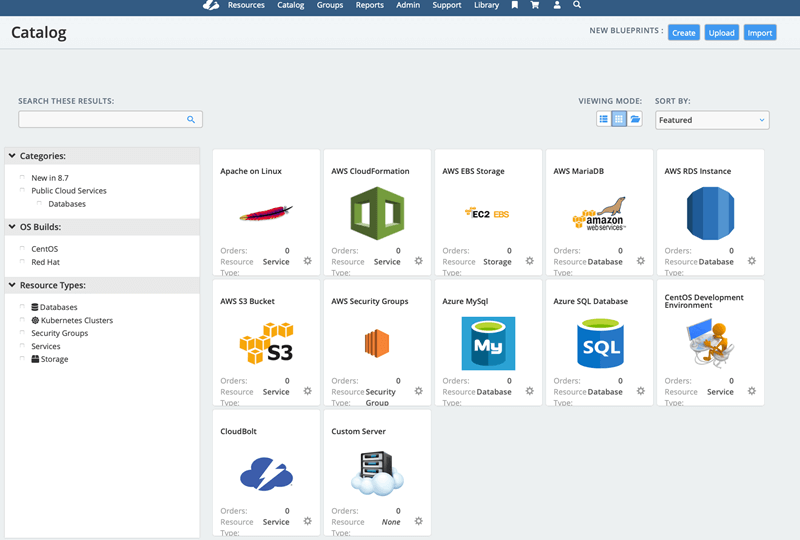The width and height of the screenshot is (800, 540).
Task: Tick the CentOS checkbox
Action: pos(22,249)
